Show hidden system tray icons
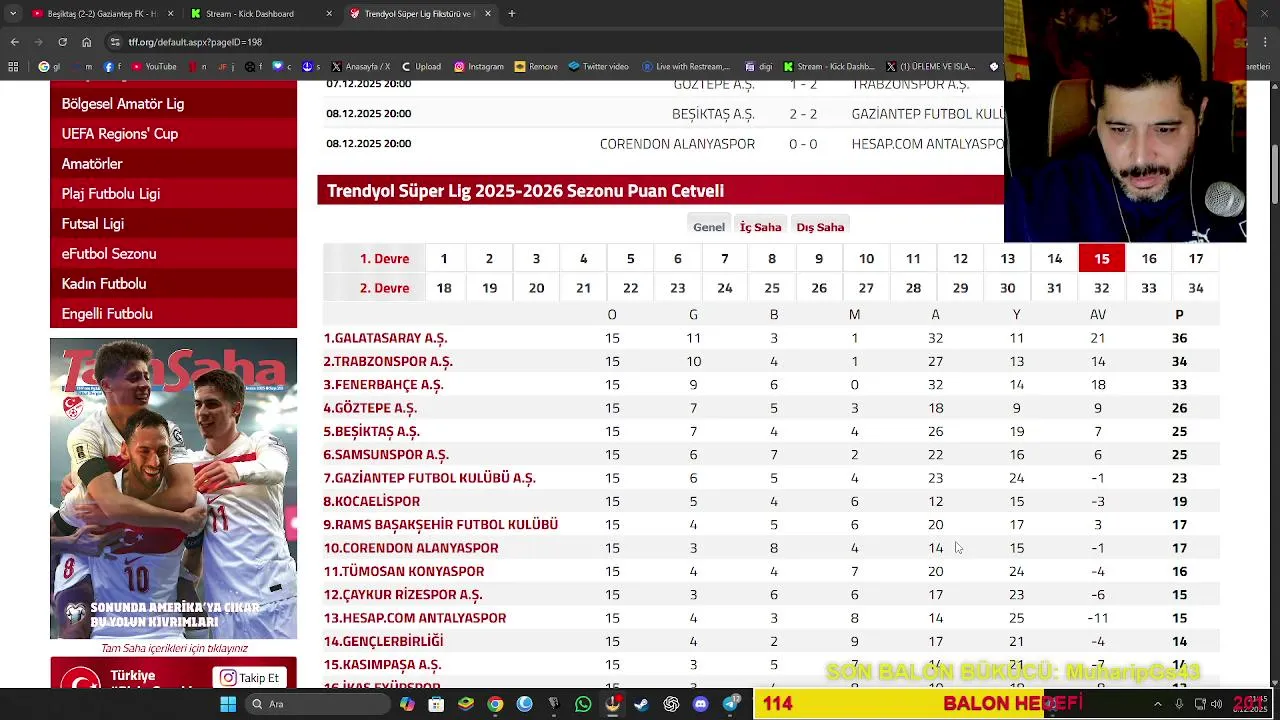Image resolution: width=1280 pixels, height=720 pixels. 1158,704
